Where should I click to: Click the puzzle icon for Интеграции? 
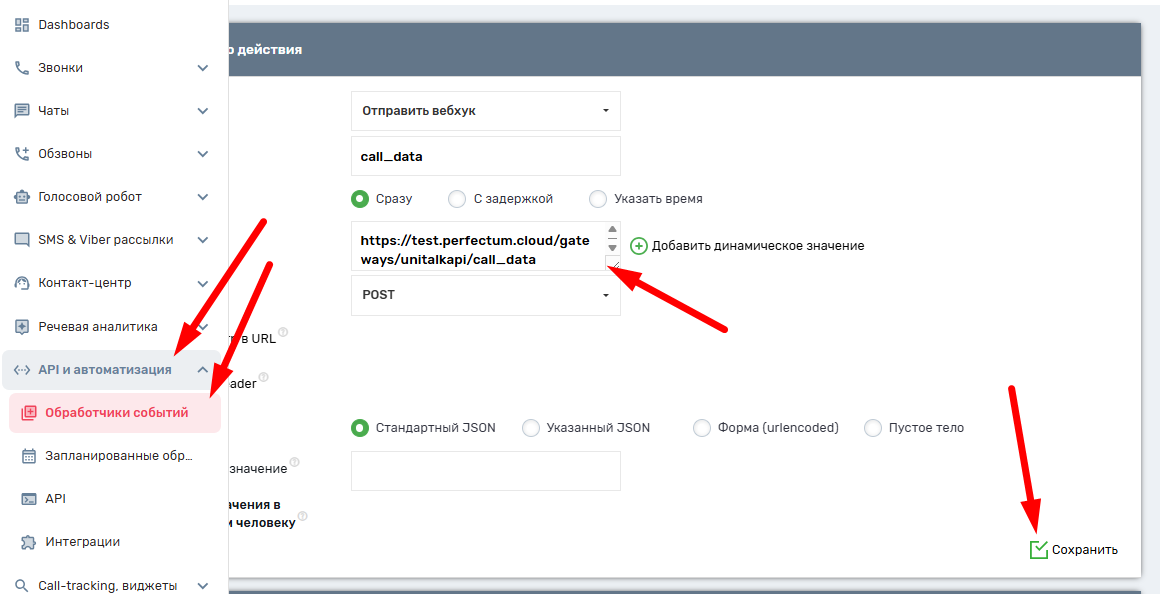[29, 542]
